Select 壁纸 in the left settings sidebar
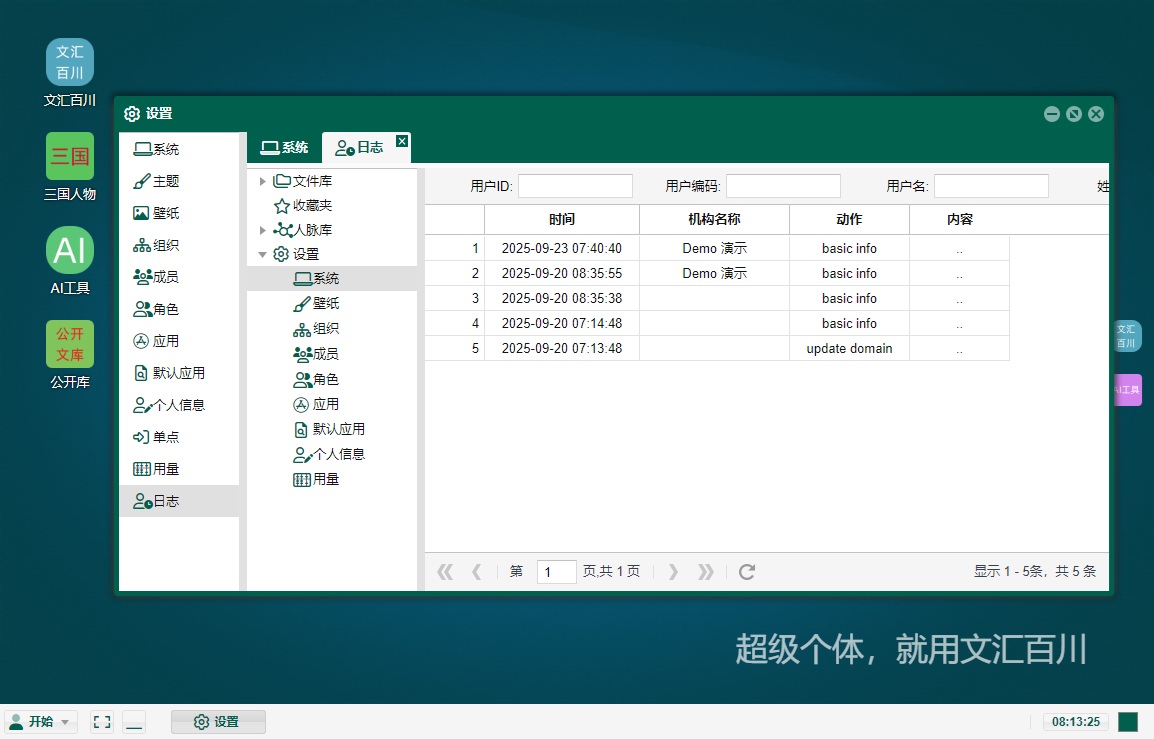The width and height of the screenshot is (1154, 739). click(166, 213)
